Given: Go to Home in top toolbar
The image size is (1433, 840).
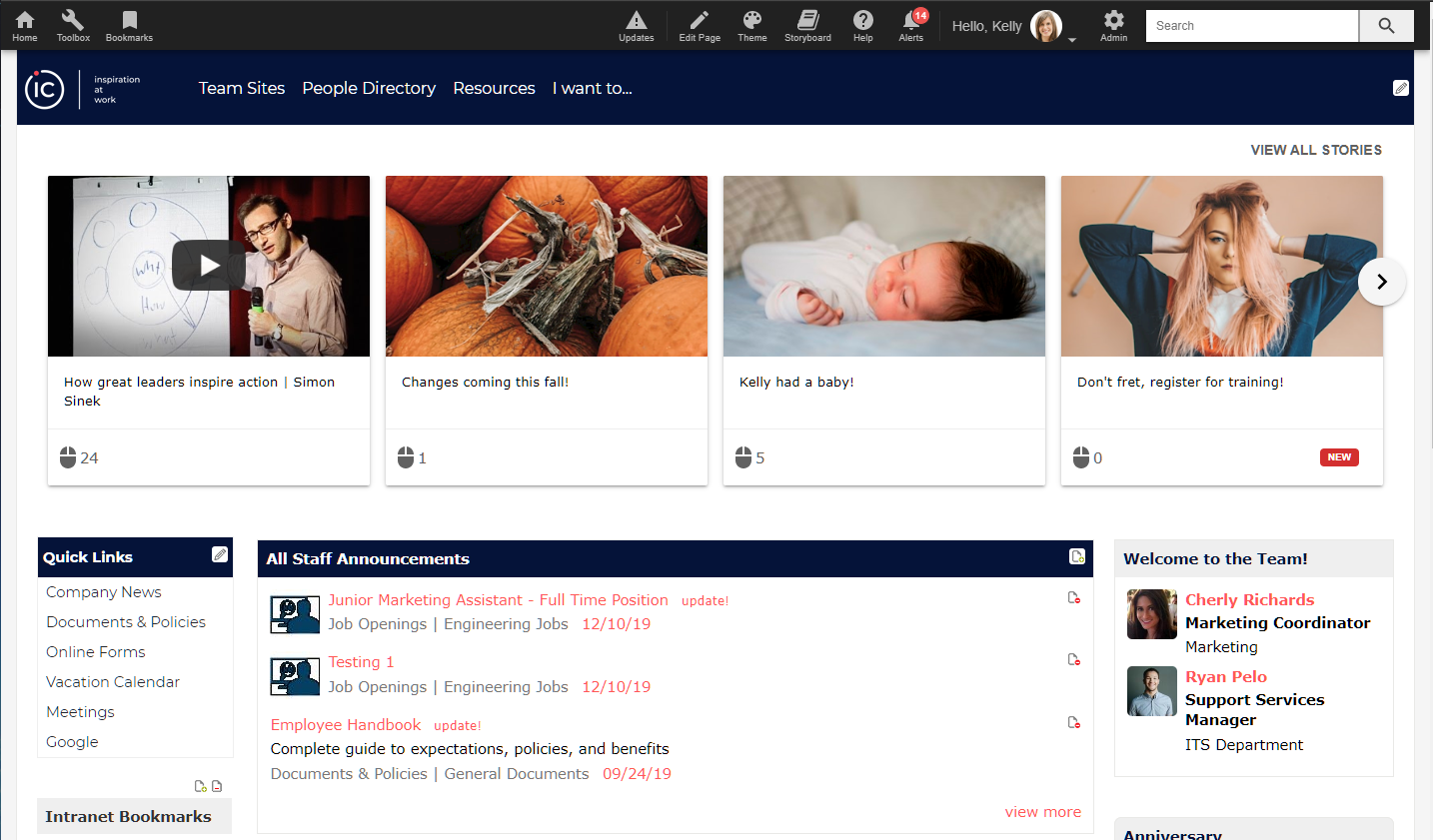Looking at the screenshot, I should click(25, 26).
